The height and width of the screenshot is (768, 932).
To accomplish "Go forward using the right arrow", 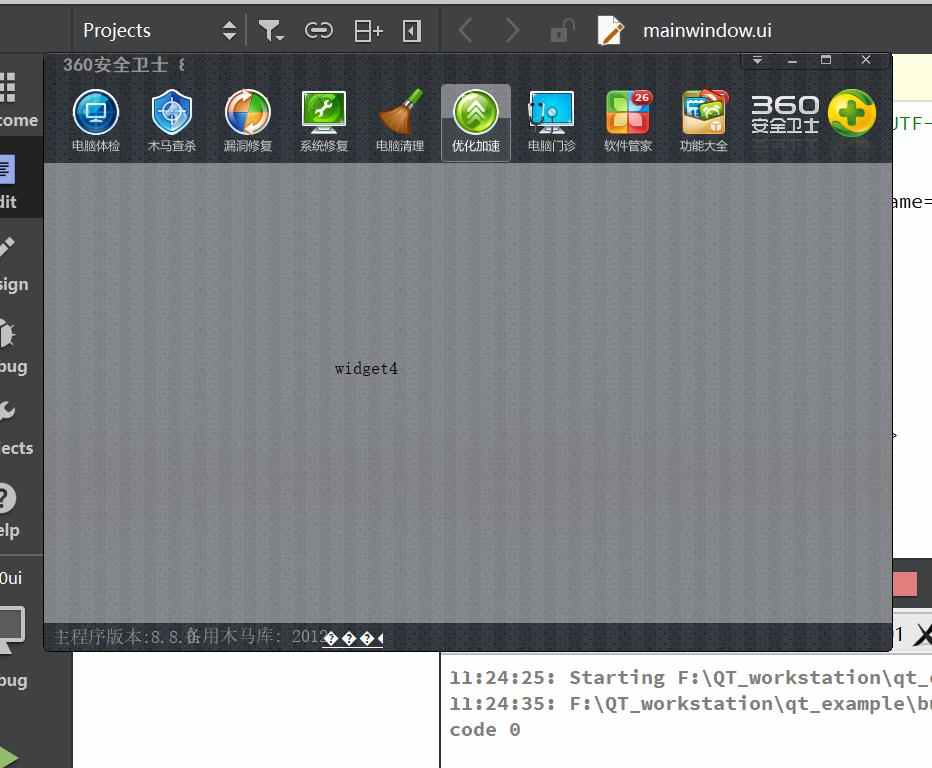I will pyautogui.click(x=512, y=30).
